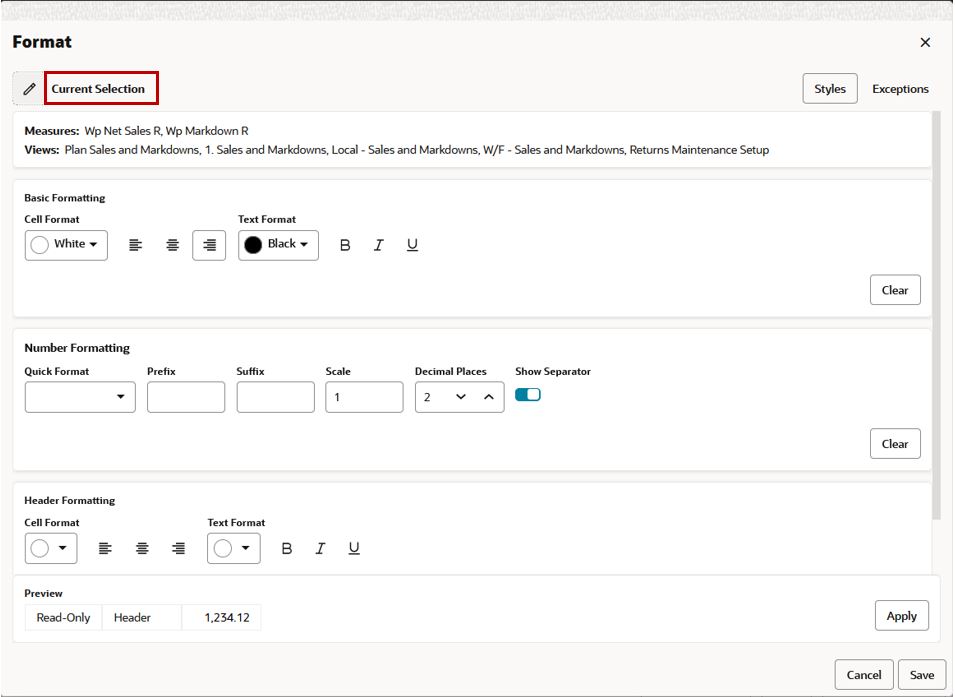Viewport: 955px width, 697px height.
Task: Apply bold in Basic Formatting
Action: pyautogui.click(x=344, y=244)
